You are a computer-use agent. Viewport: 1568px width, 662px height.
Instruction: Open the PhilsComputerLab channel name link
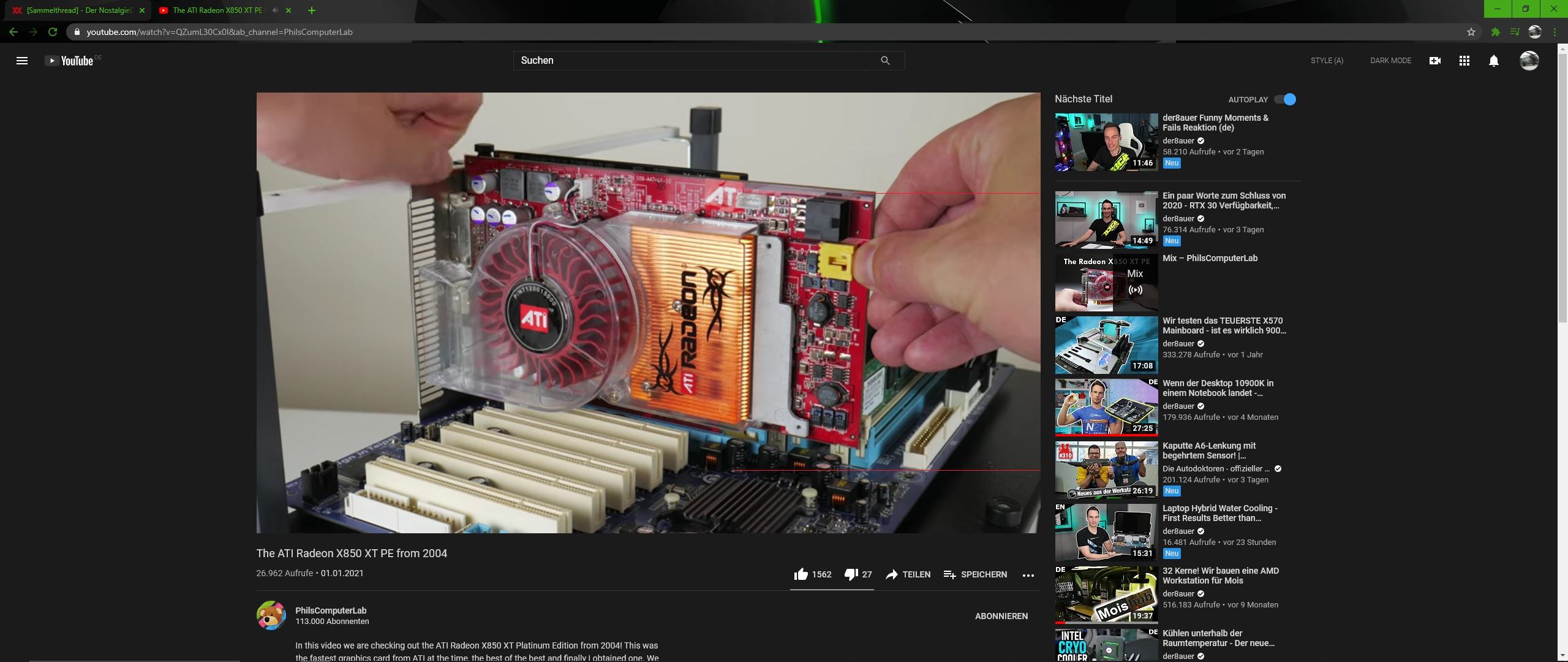(331, 611)
